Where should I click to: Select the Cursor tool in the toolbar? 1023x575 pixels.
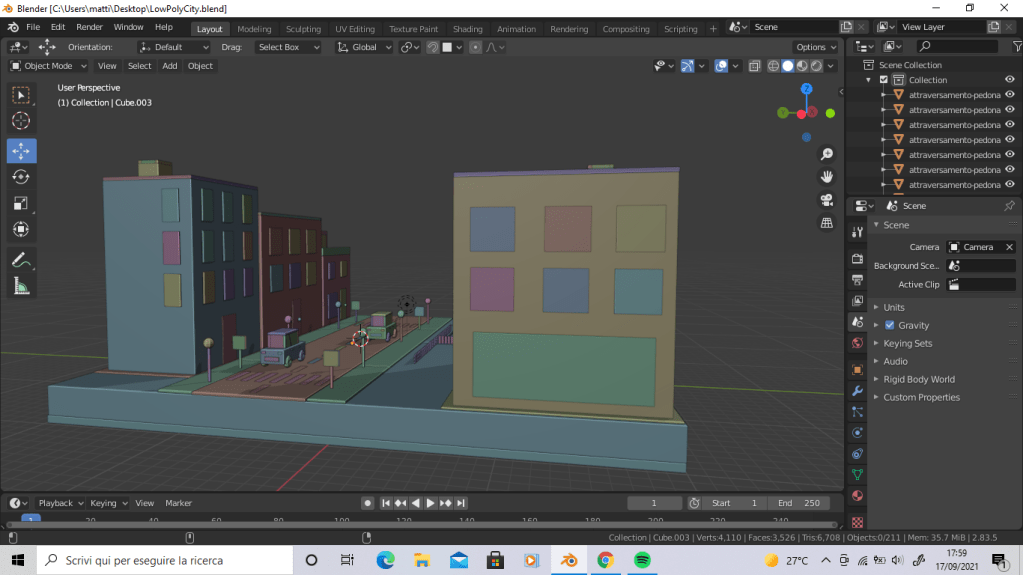click(21, 120)
